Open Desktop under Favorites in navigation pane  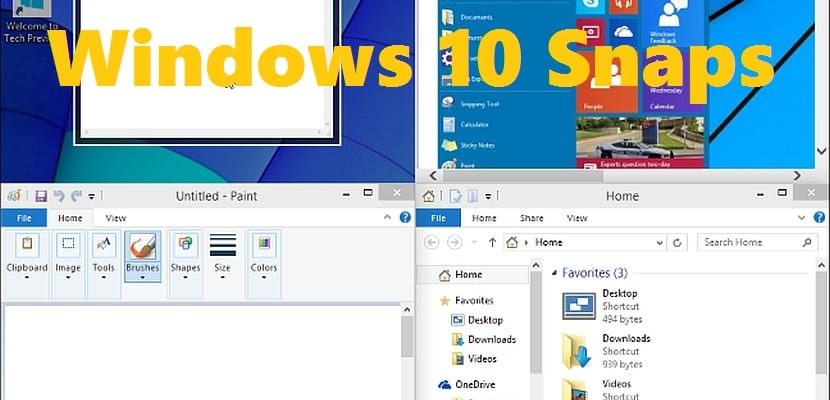[x=476, y=320]
